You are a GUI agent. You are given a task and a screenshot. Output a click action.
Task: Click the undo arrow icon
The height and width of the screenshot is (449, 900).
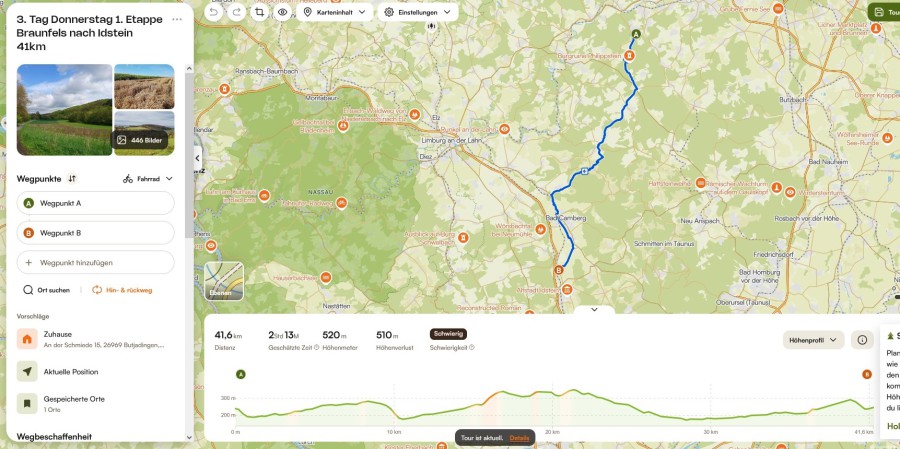point(214,12)
